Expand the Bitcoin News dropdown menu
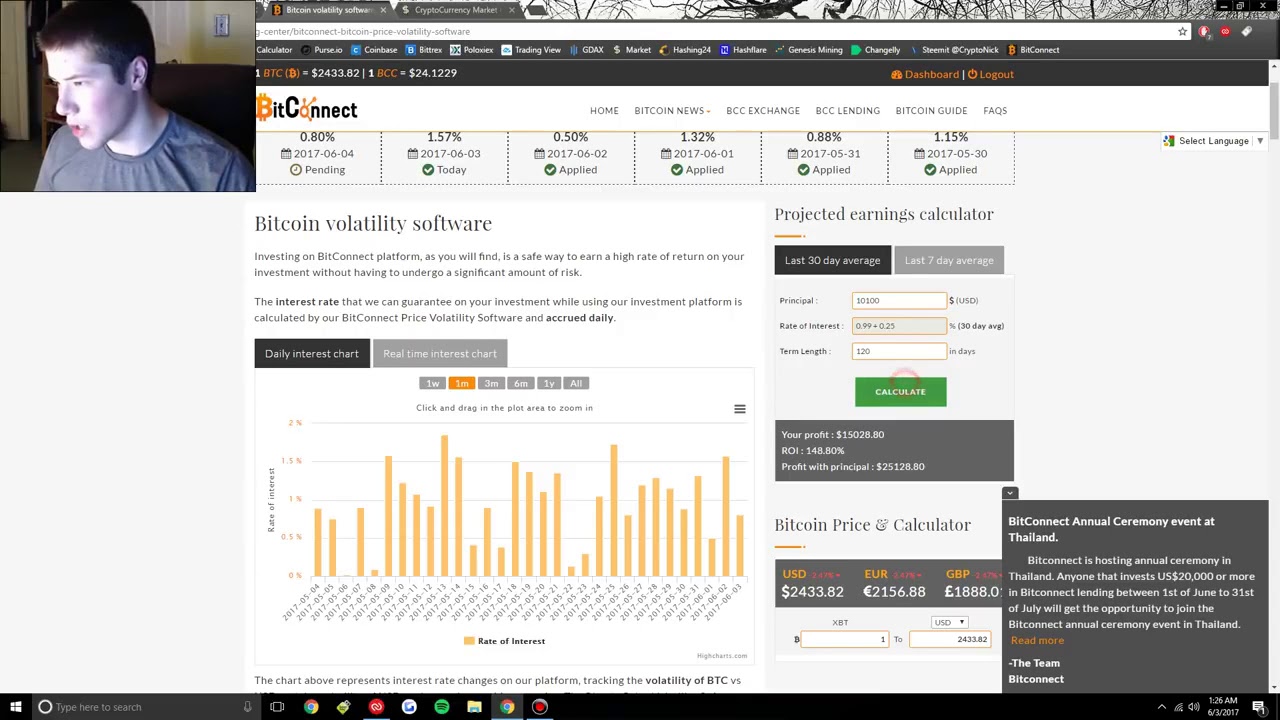The image size is (1280, 720). point(672,111)
